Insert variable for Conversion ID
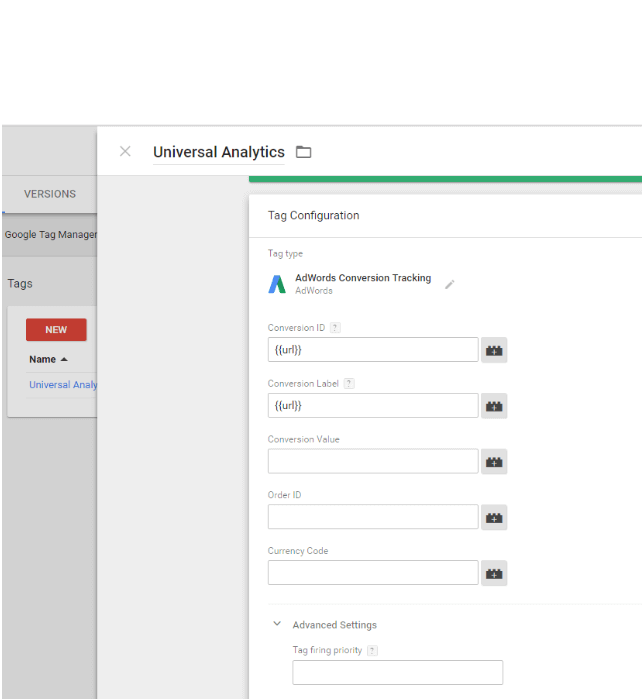644x699 pixels. click(494, 350)
